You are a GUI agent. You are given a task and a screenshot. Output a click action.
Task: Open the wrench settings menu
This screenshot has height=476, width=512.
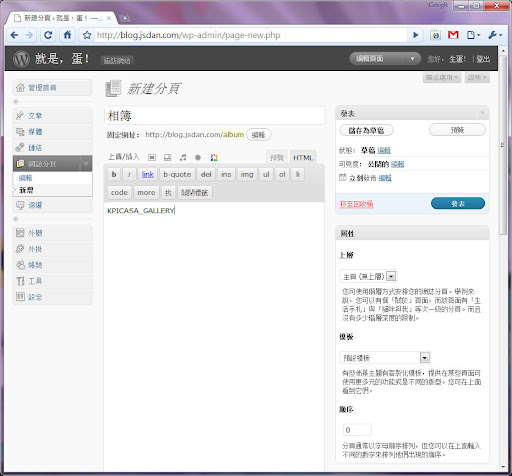pos(495,35)
